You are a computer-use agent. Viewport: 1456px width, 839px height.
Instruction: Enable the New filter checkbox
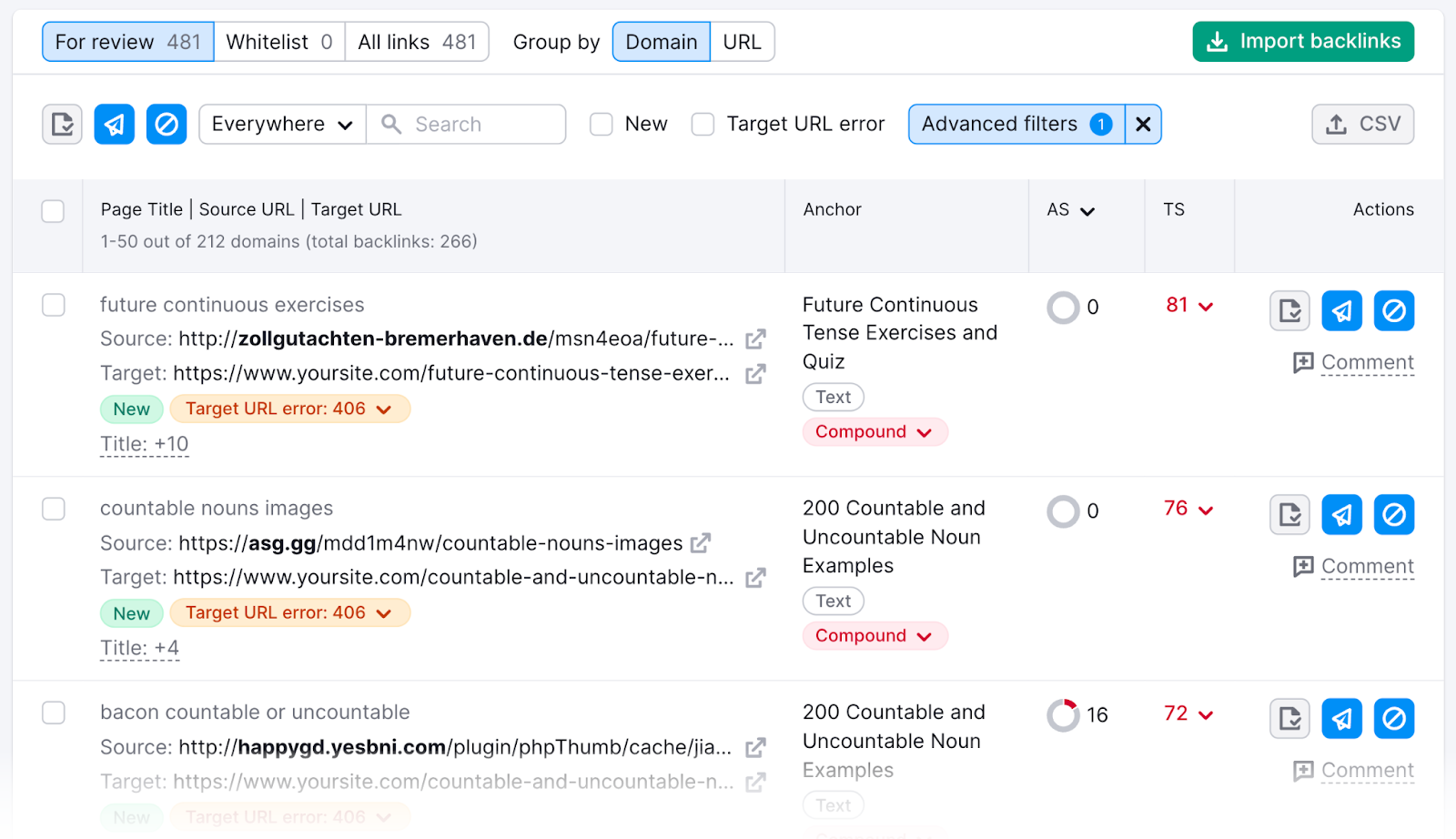pos(601,124)
